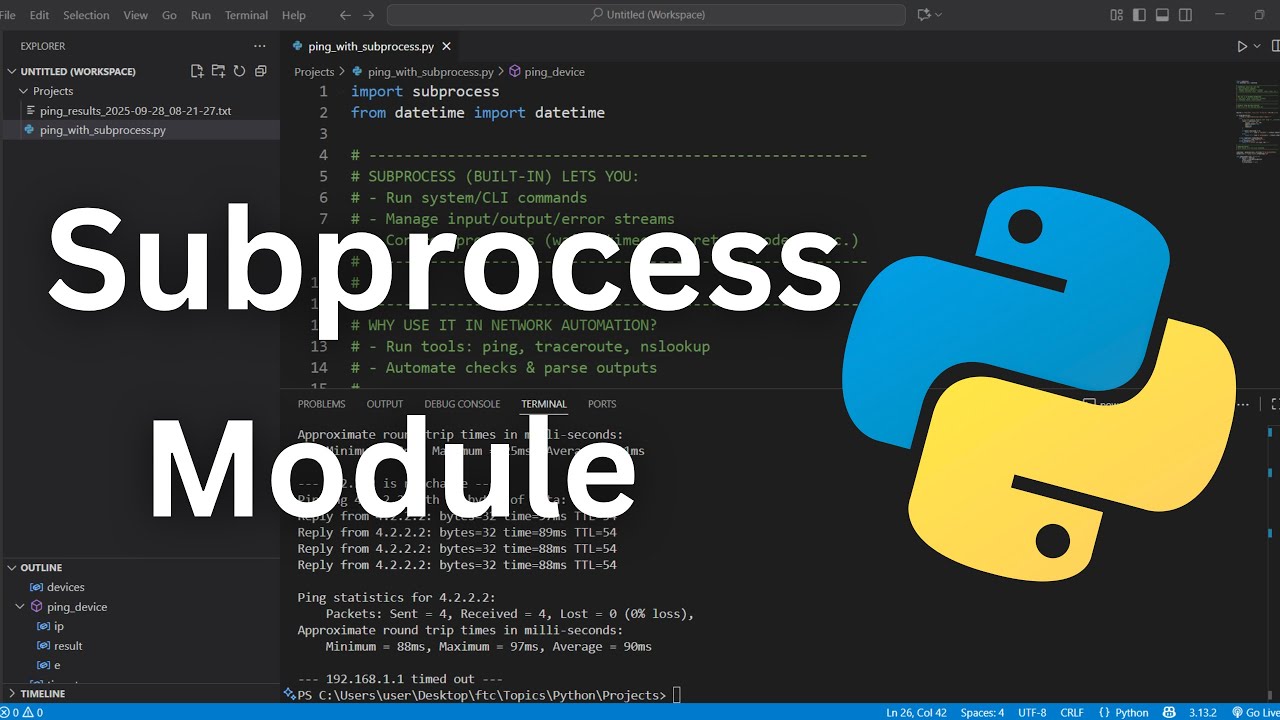Image resolution: width=1280 pixels, height=720 pixels.
Task: Collapse the OUTLINE section
Action: pyautogui.click(x=41, y=568)
